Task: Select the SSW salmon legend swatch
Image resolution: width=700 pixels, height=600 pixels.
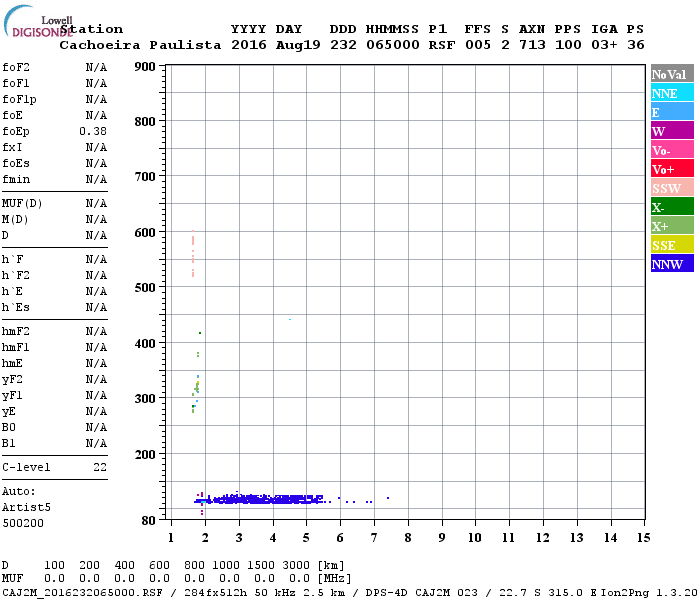Action: point(672,188)
